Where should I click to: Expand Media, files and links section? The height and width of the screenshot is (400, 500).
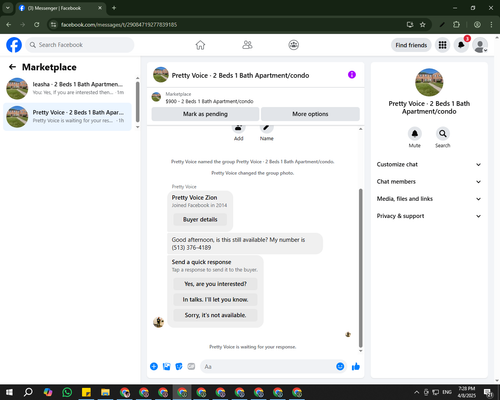429,199
